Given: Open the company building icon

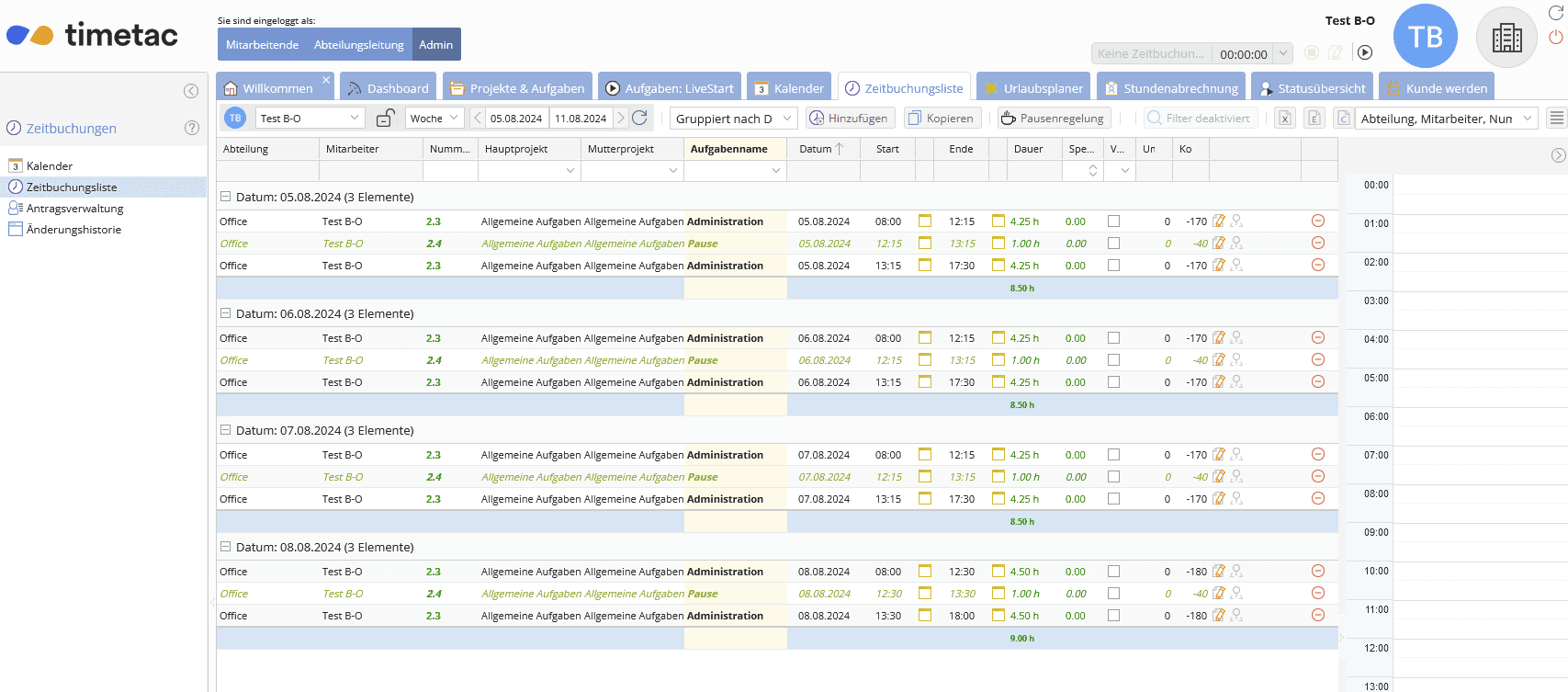Looking at the screenshot, I should tap(1506, 38).
